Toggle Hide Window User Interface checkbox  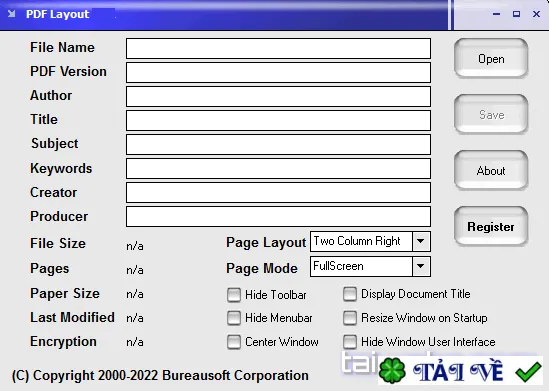click(350, 342)
